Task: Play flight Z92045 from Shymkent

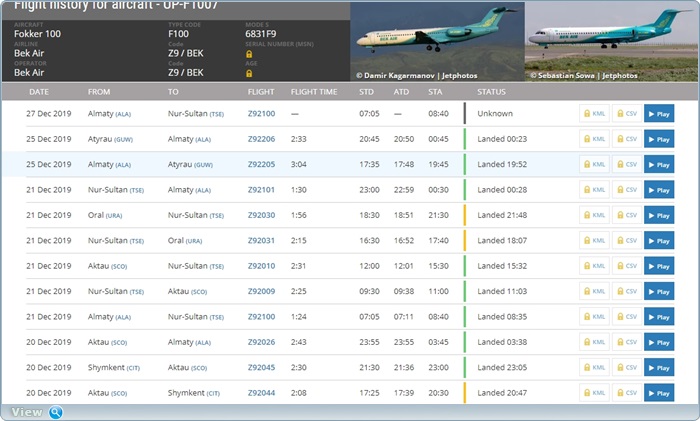Action: [x=659, y=368]
